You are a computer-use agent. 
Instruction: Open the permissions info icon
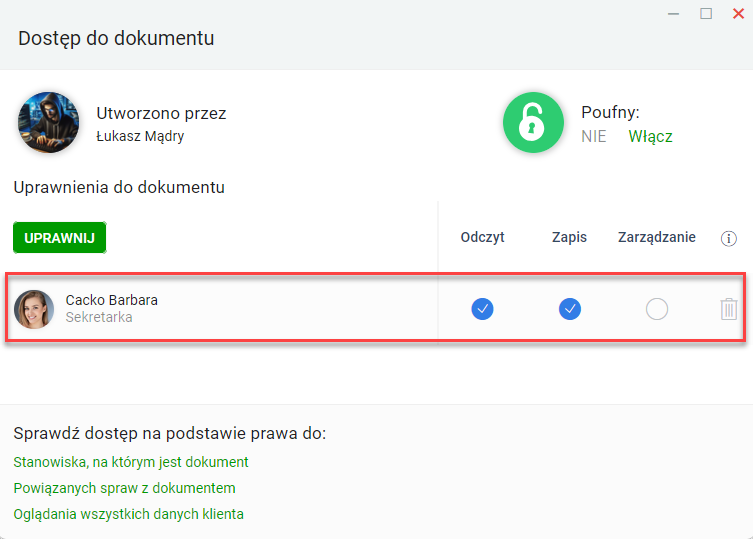[x=729, y=238]
